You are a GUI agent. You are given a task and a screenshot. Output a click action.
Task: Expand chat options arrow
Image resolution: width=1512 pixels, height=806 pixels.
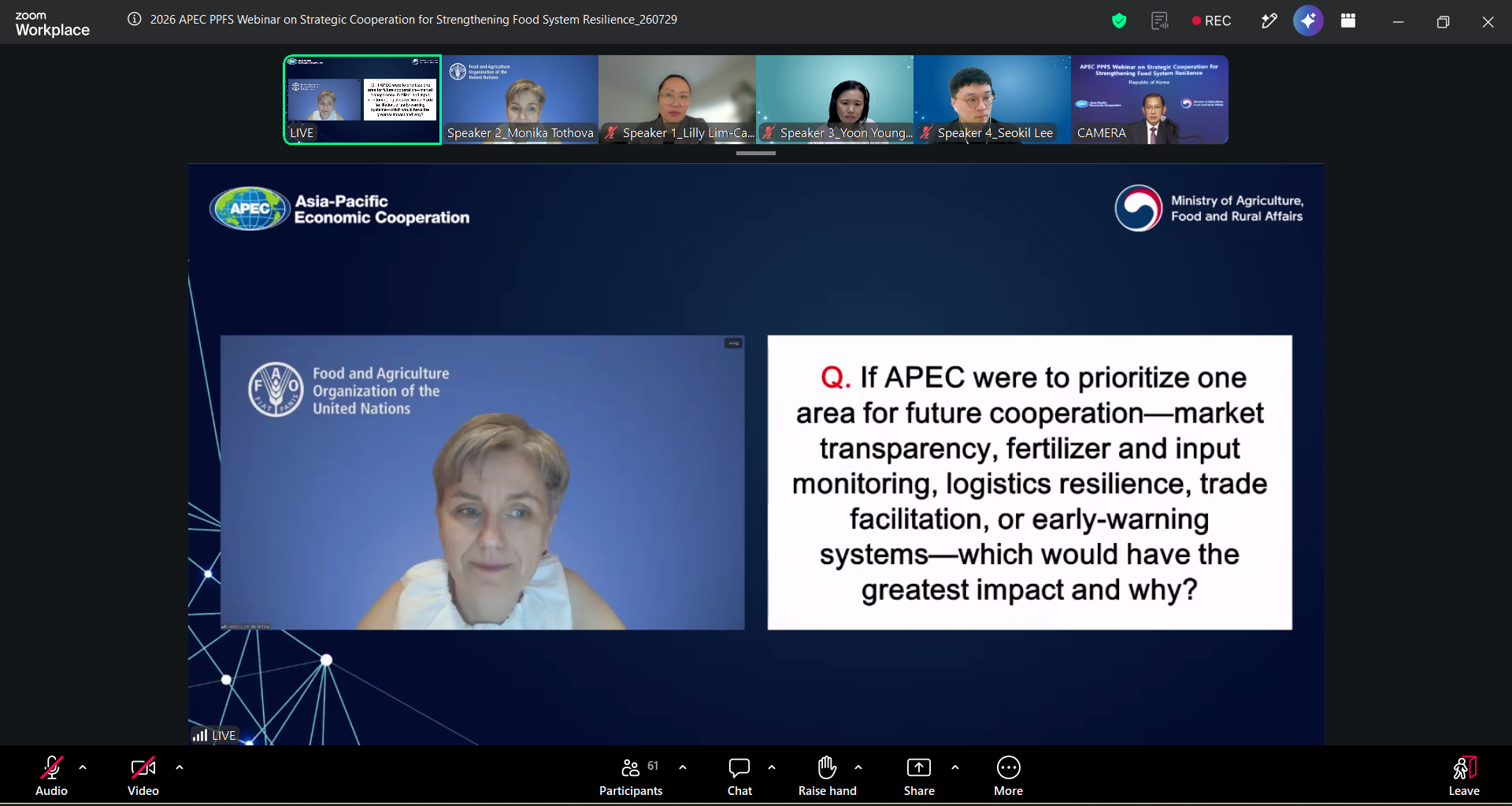[772, 767]
